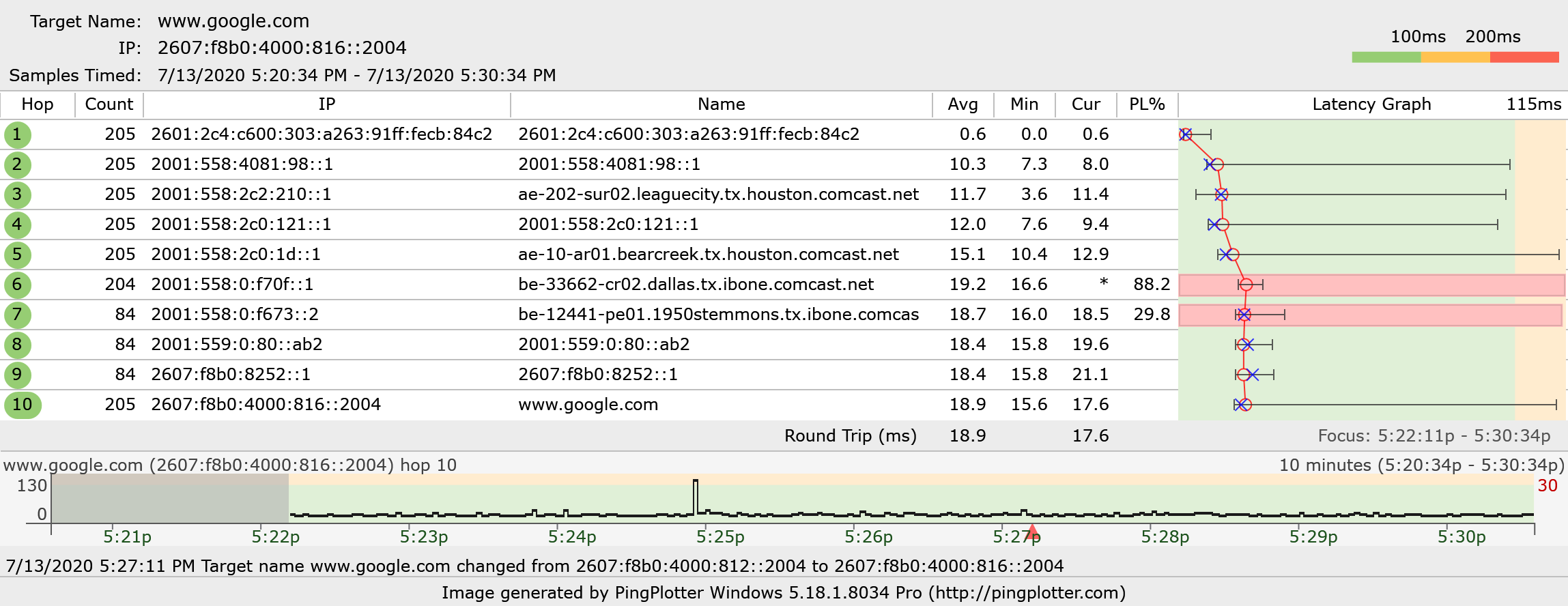1568x606 pixels.
Task: Select the hop 5 green circle
Action: [x=17, y=255]
